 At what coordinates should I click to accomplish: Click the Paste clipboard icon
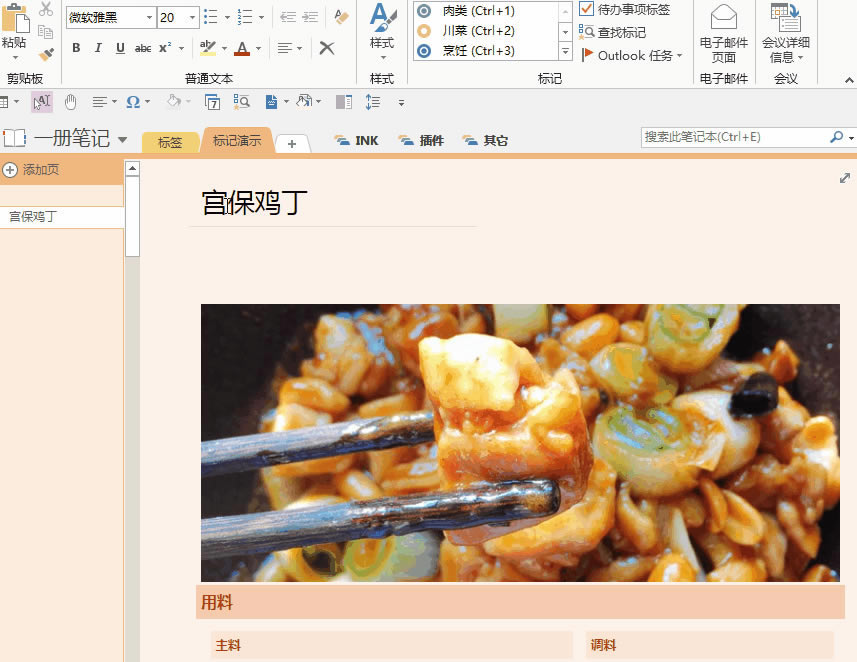pos(15,19)
